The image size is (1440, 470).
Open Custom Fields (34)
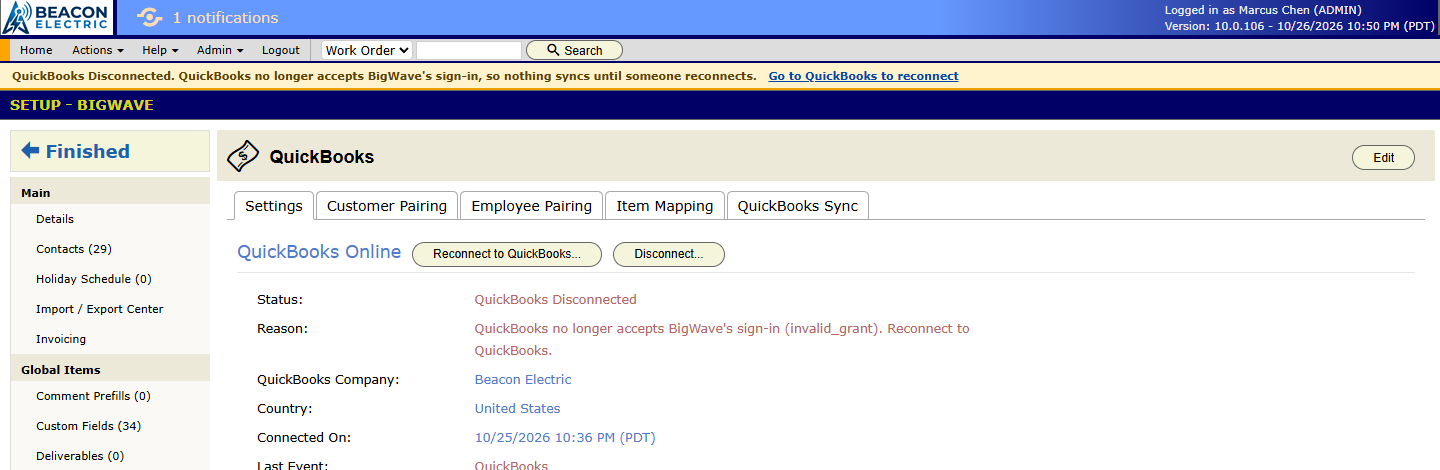click(89, 426)
